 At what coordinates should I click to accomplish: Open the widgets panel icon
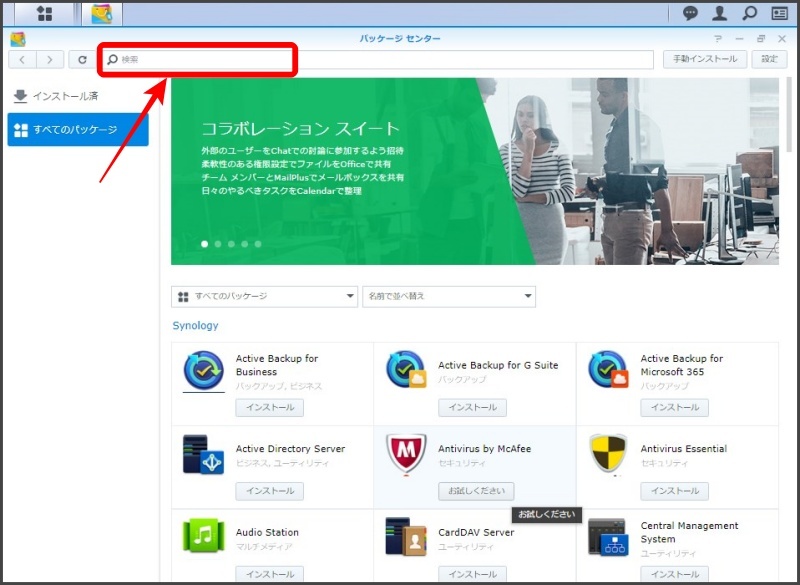779,13
